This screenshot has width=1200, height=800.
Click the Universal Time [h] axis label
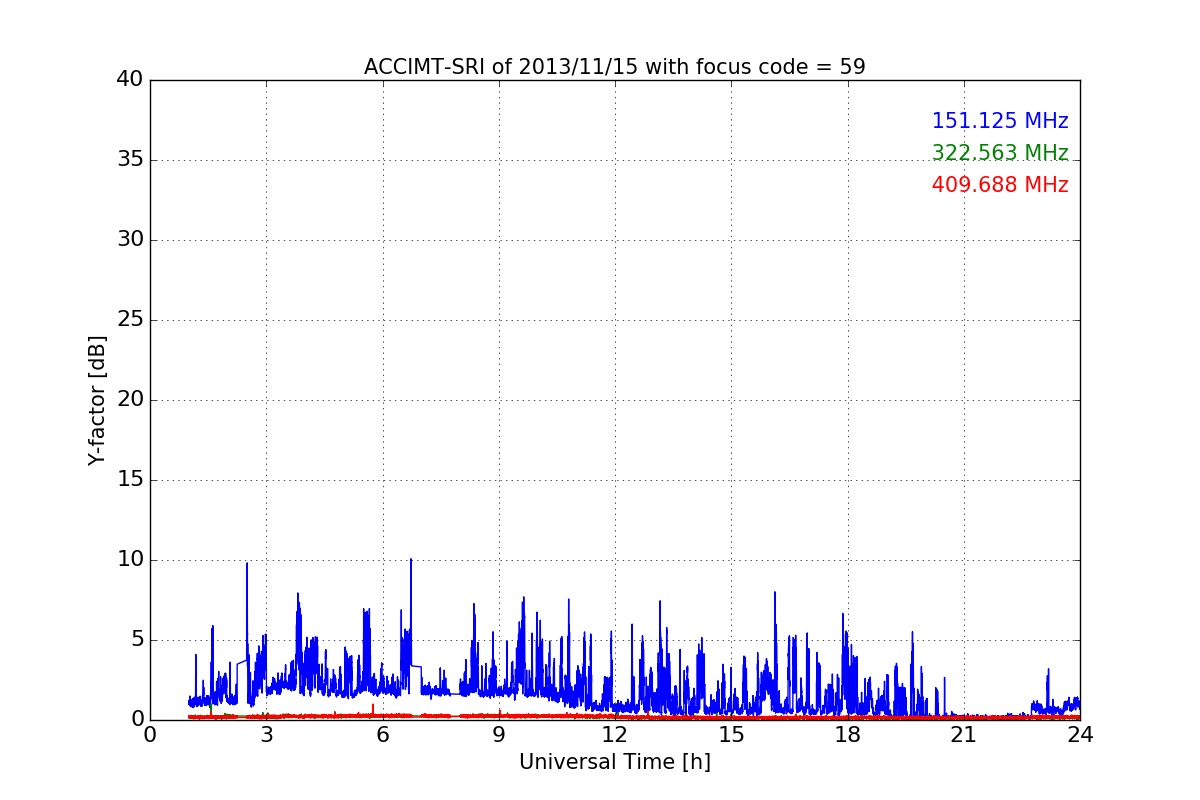point(615,762)
